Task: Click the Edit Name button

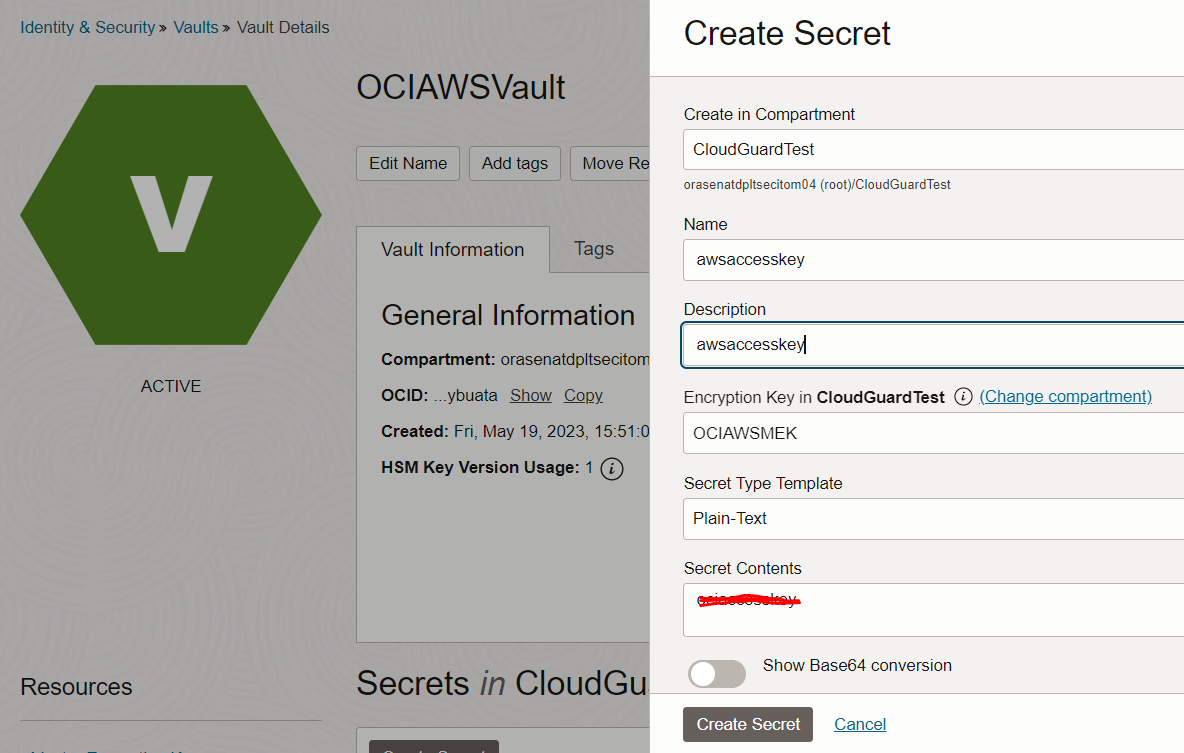Action: (407, 163)
